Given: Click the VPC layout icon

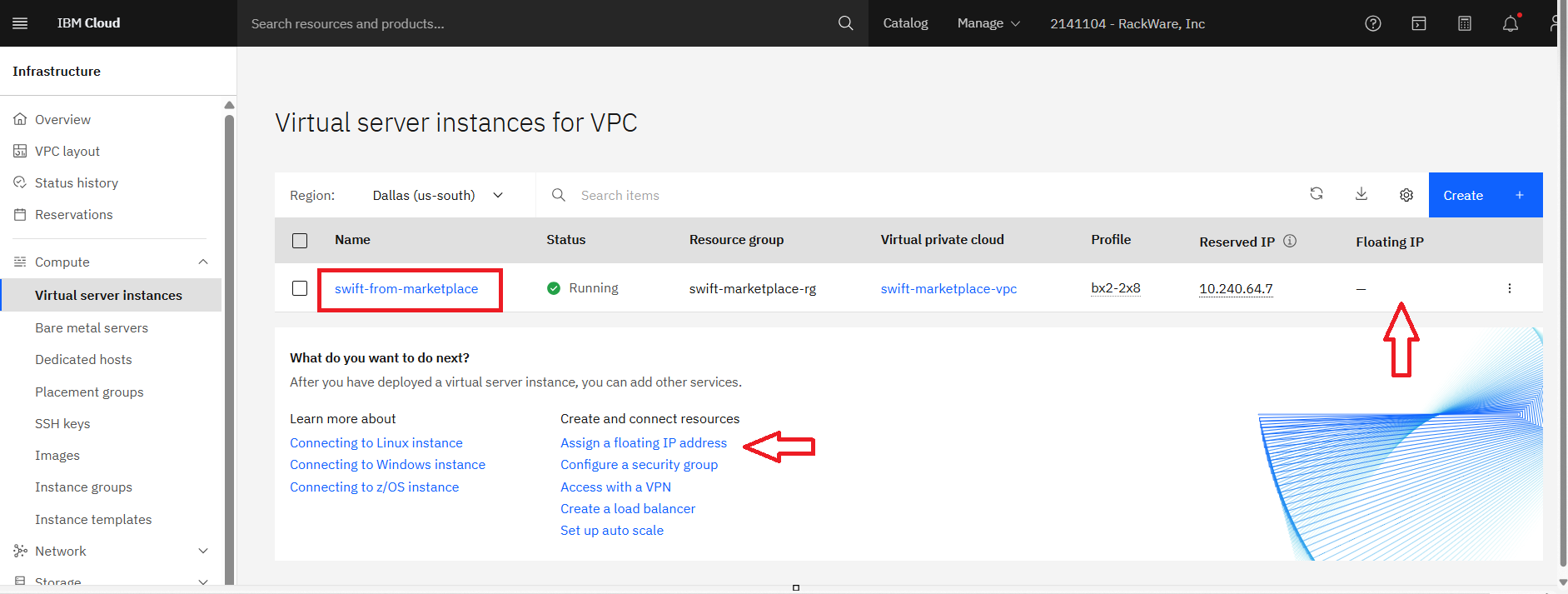Looking at the screenshot, I should [20, 151].
